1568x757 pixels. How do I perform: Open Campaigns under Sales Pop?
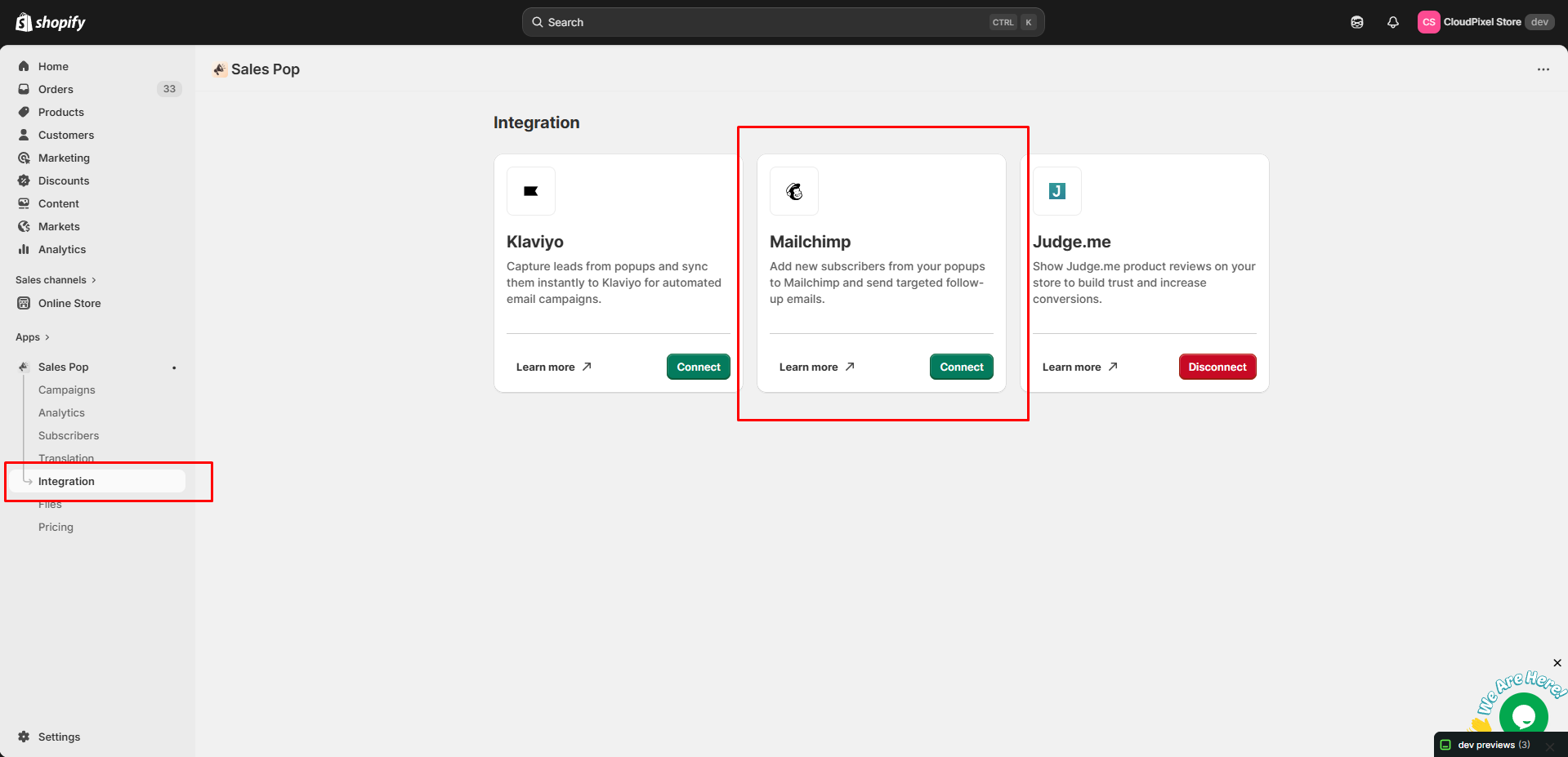[67, 390]
